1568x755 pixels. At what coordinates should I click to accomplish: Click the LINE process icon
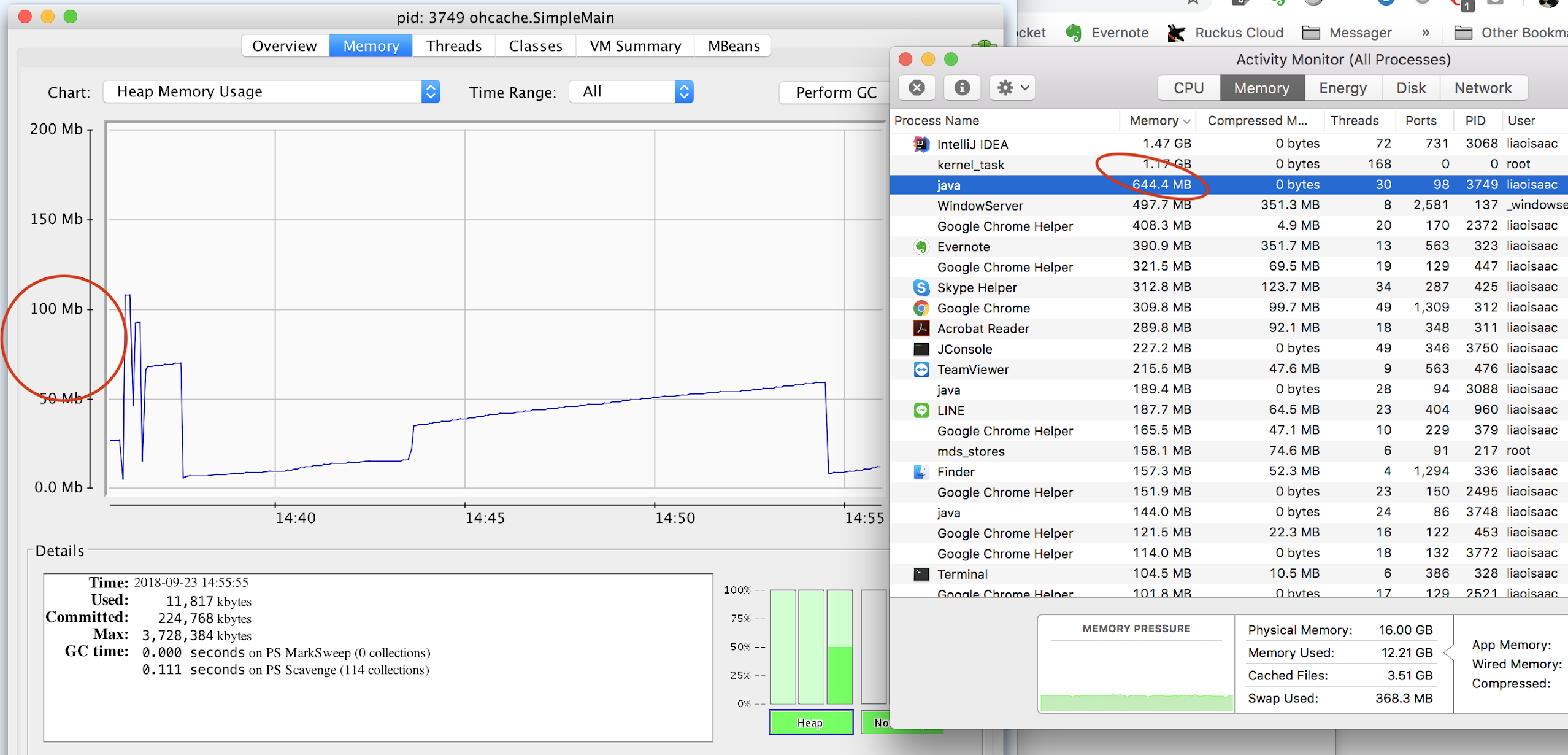[921, 410]
